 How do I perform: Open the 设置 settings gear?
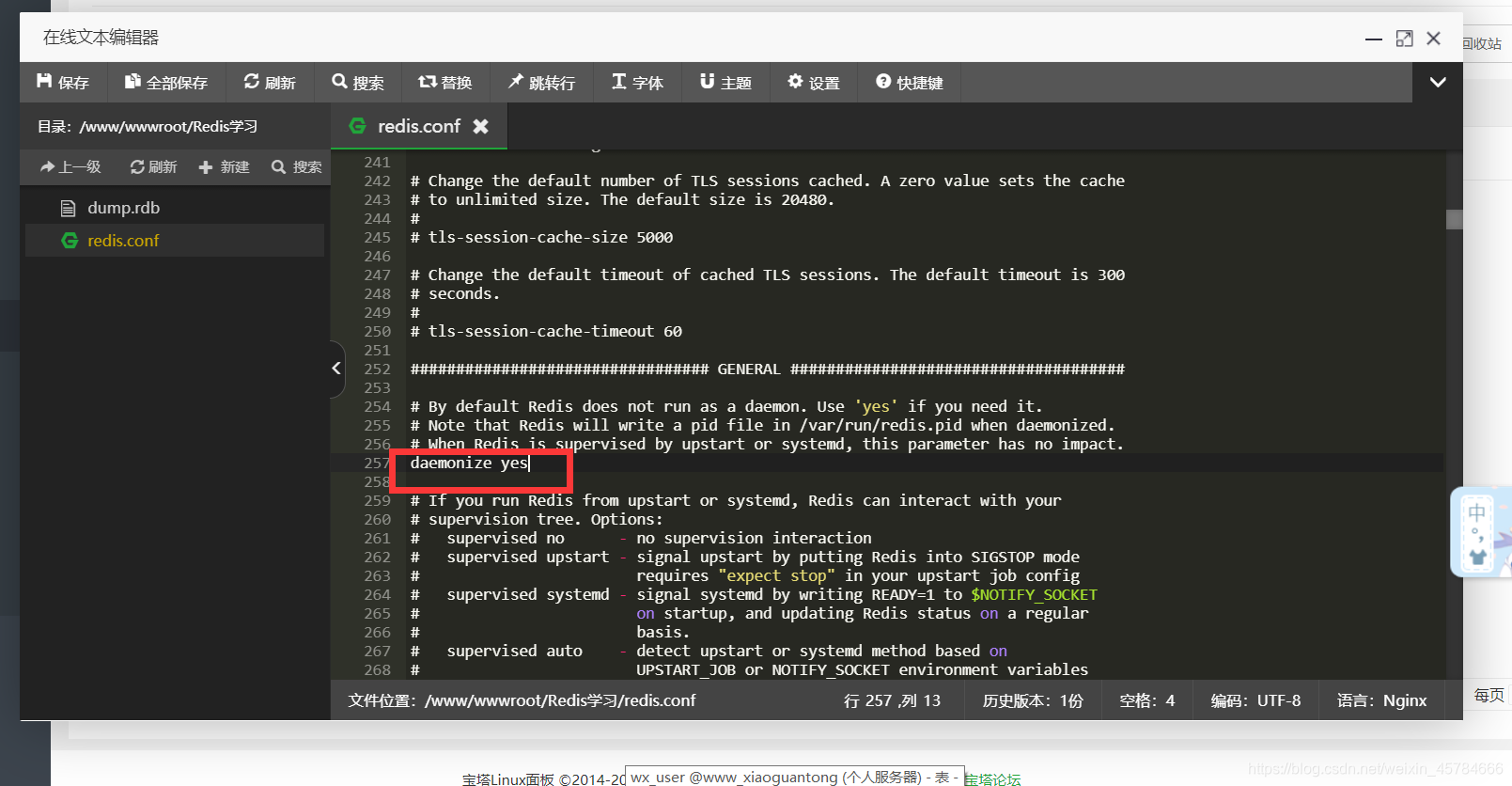[x=815, y=83]
